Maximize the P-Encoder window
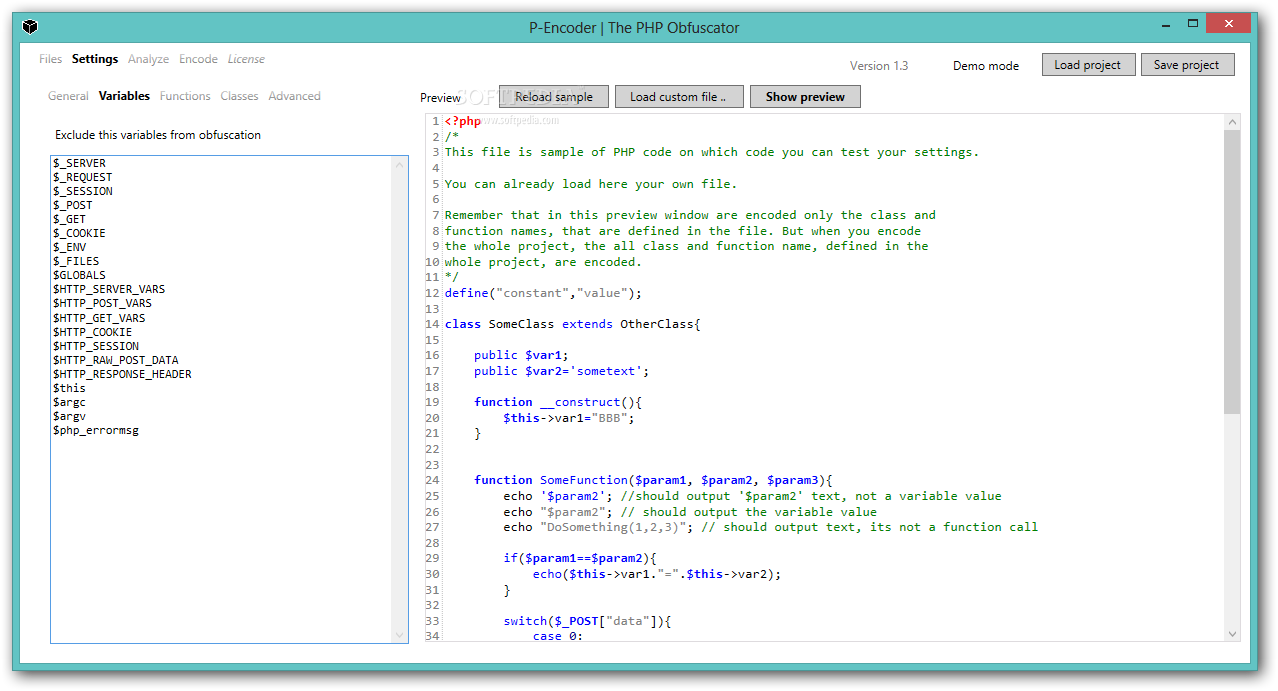This screenshot has height=691, width=1278. 1193,24
